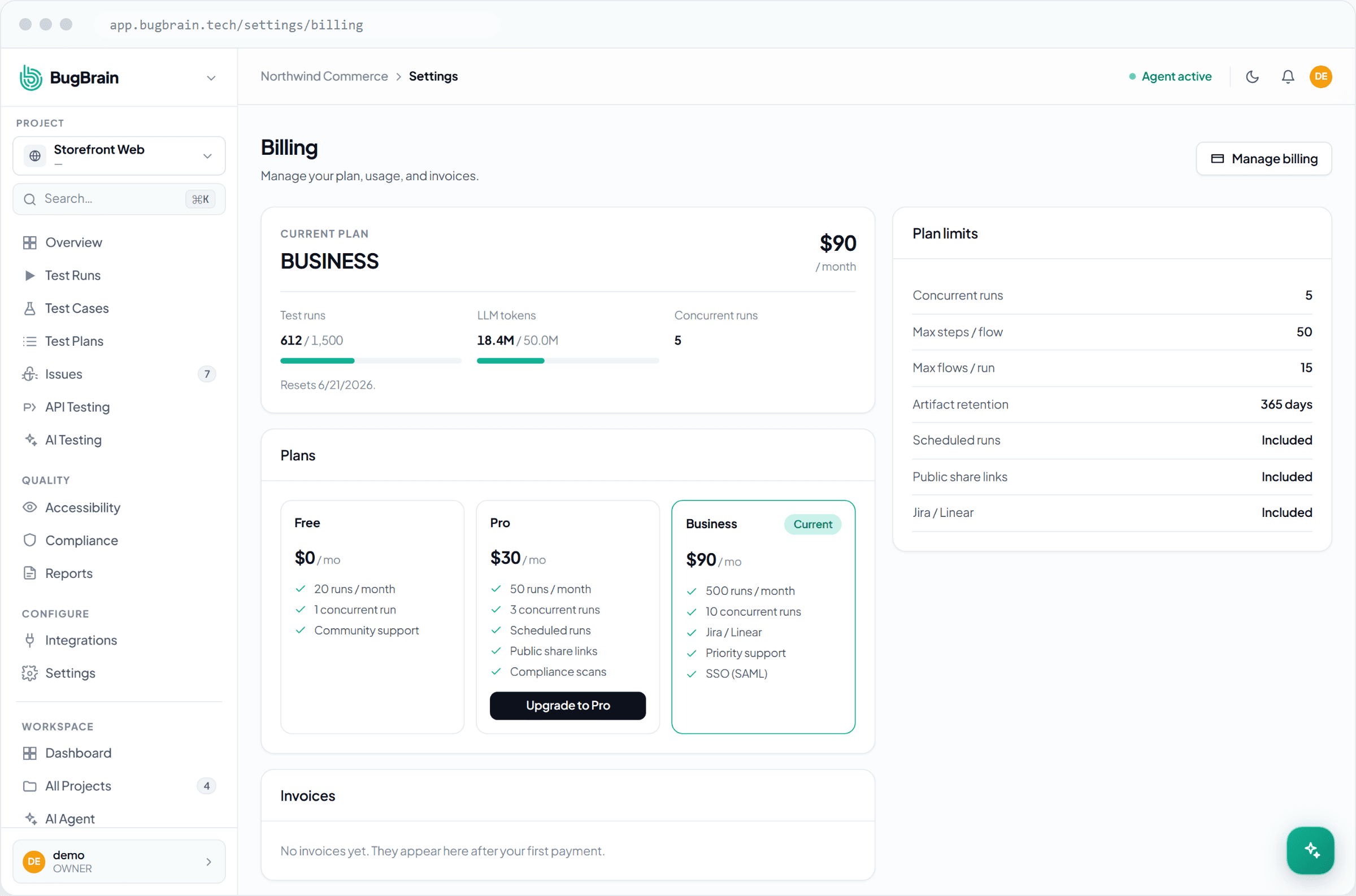Image resolution: width=1356 pixels, height=896 pixels.
Task: Click the demo user DE avatar
Action: click(x=34, y=861)
